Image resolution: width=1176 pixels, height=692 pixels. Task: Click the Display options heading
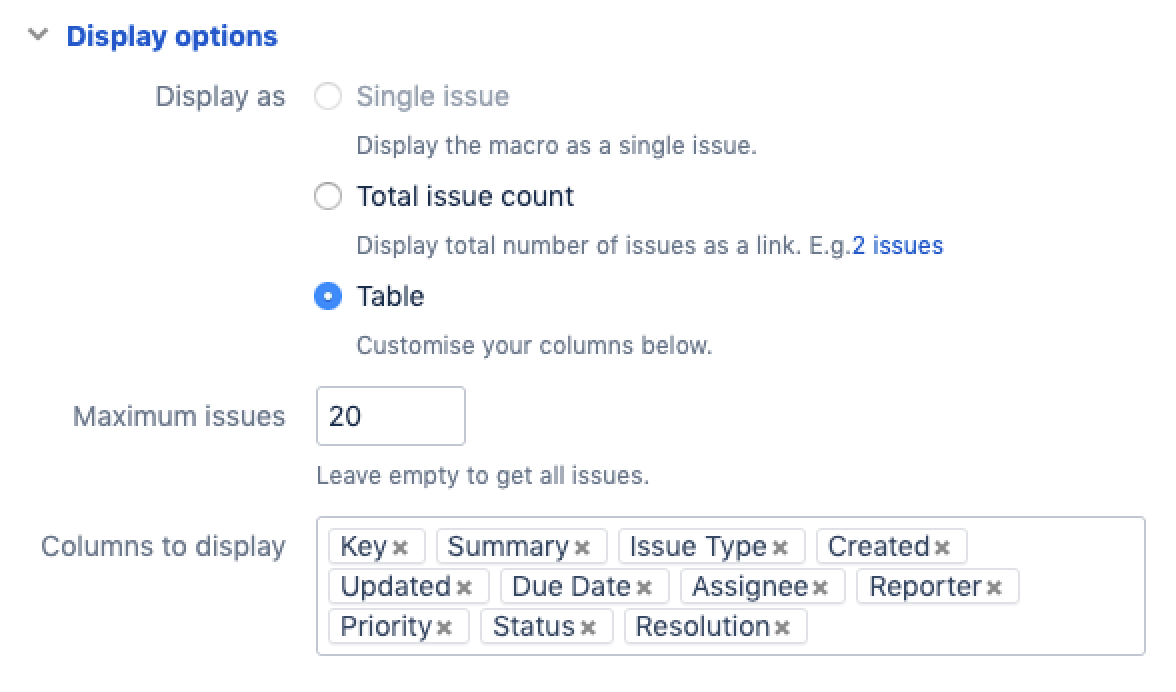172,37
